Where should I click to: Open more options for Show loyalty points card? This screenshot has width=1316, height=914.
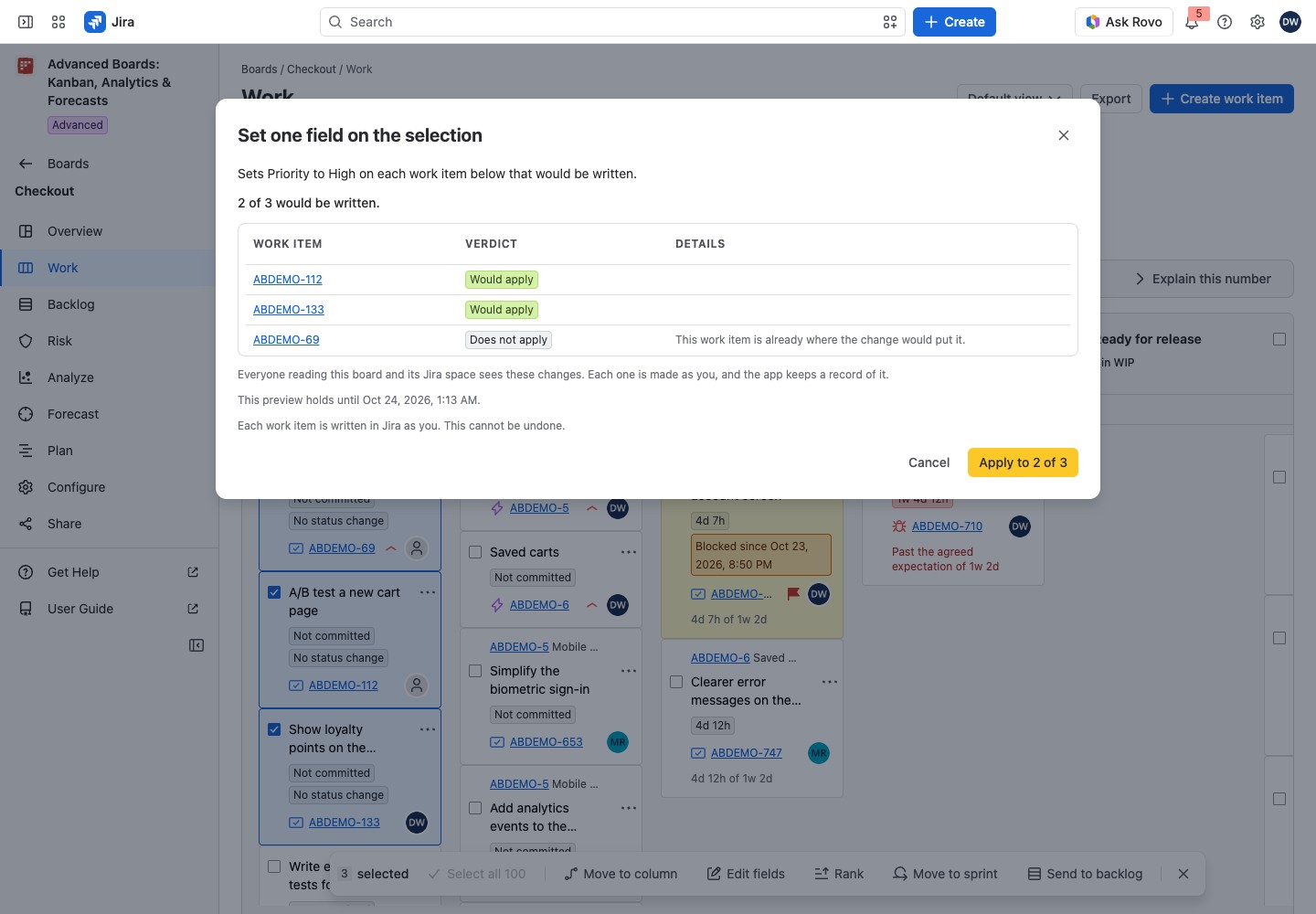pos(428,729)
